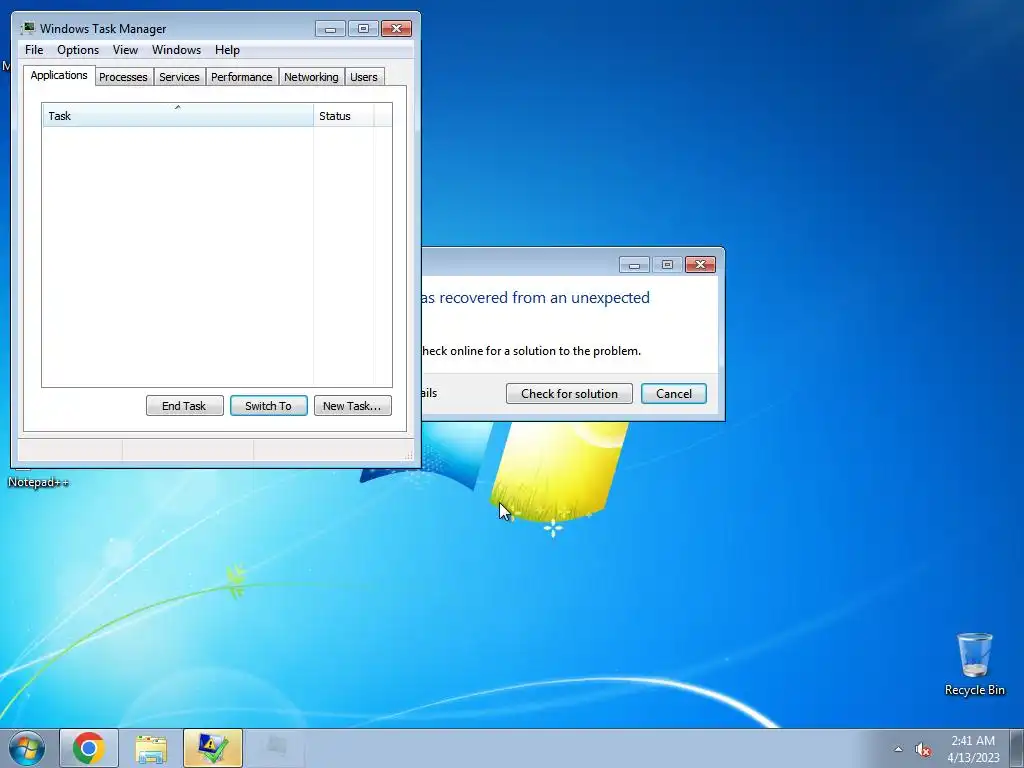Viewport: 1024px width, 768px height.
Task: Click the Show desktop strip beside the clock
Action: 1017,748
